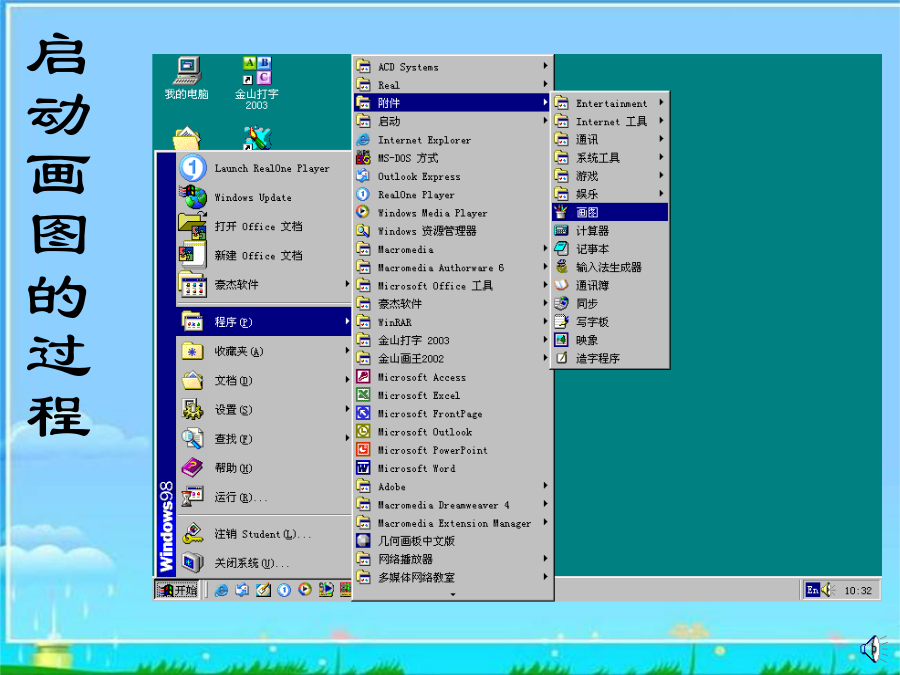Expand the 游戏 submenu arrow

(x=661, y=175)
